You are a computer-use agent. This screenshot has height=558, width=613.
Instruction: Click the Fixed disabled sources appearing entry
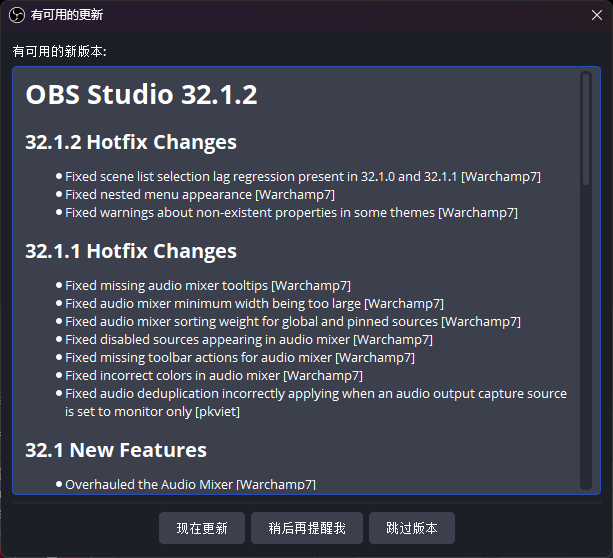coord(249,339)
